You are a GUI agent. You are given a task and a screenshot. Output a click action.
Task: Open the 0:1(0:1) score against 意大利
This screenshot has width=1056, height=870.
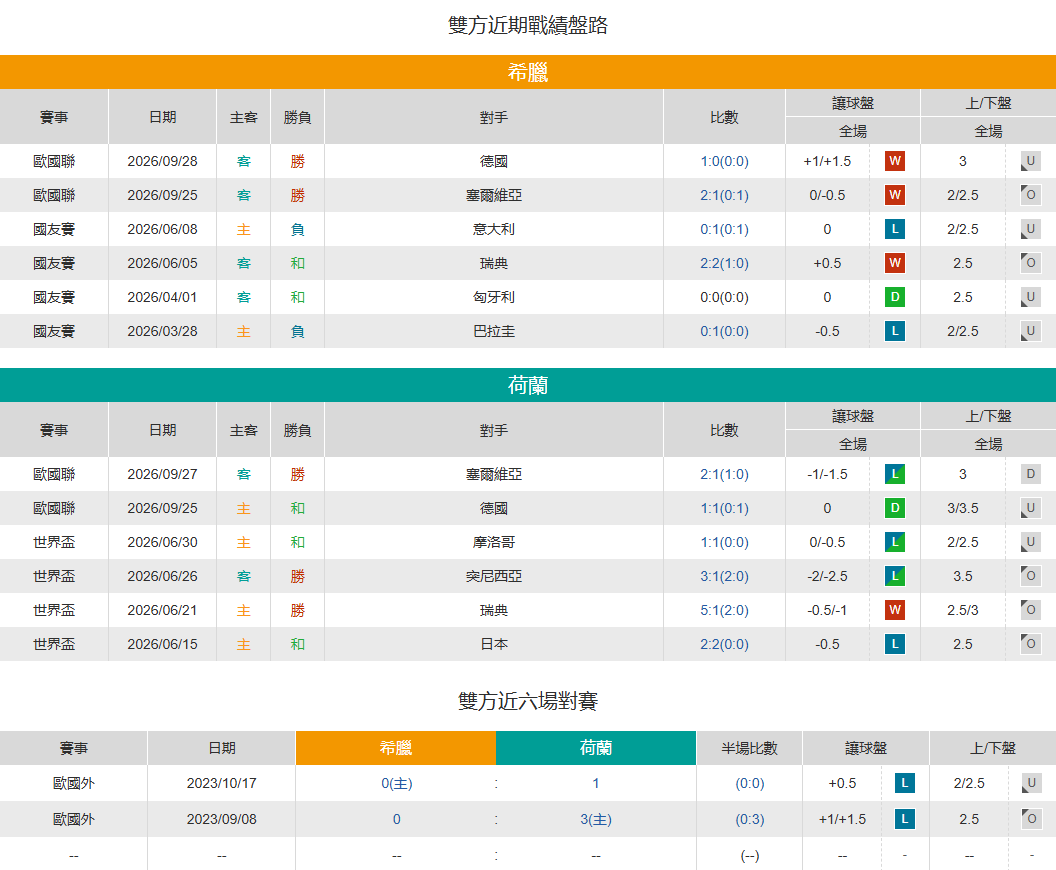click(x=725, y=230)
